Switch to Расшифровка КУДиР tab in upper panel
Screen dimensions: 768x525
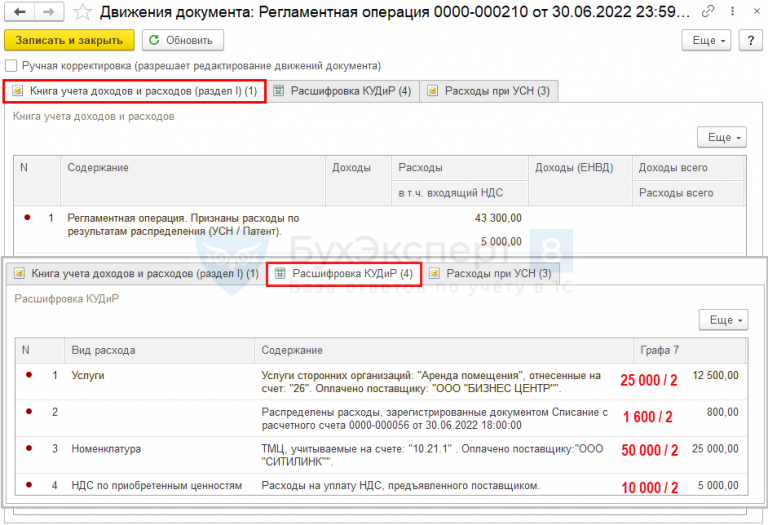pos(342,91)
